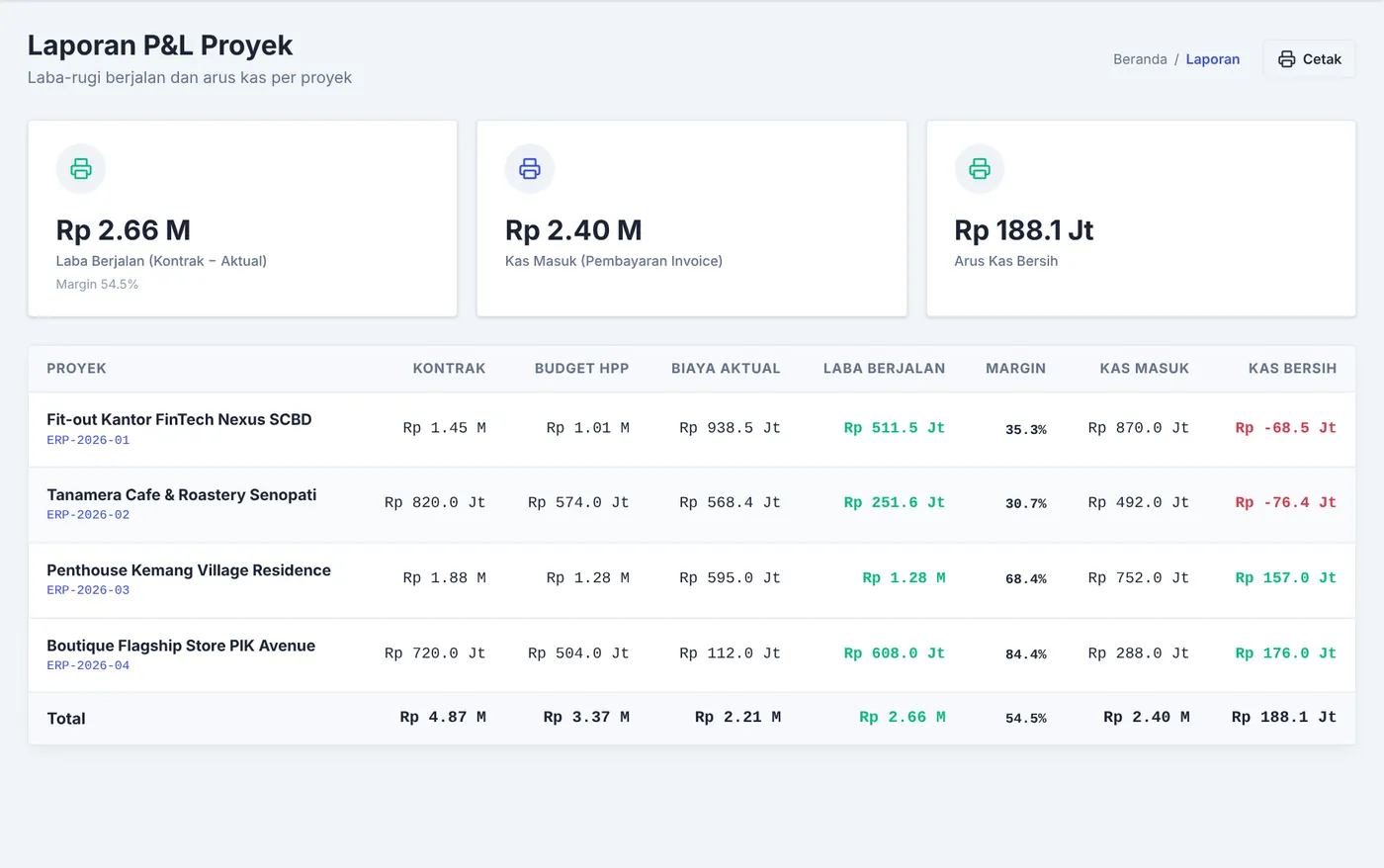This screenshot has width=1384, height=868.
Task: Open project code ERP-2026-04
Action: coord(88,665)
